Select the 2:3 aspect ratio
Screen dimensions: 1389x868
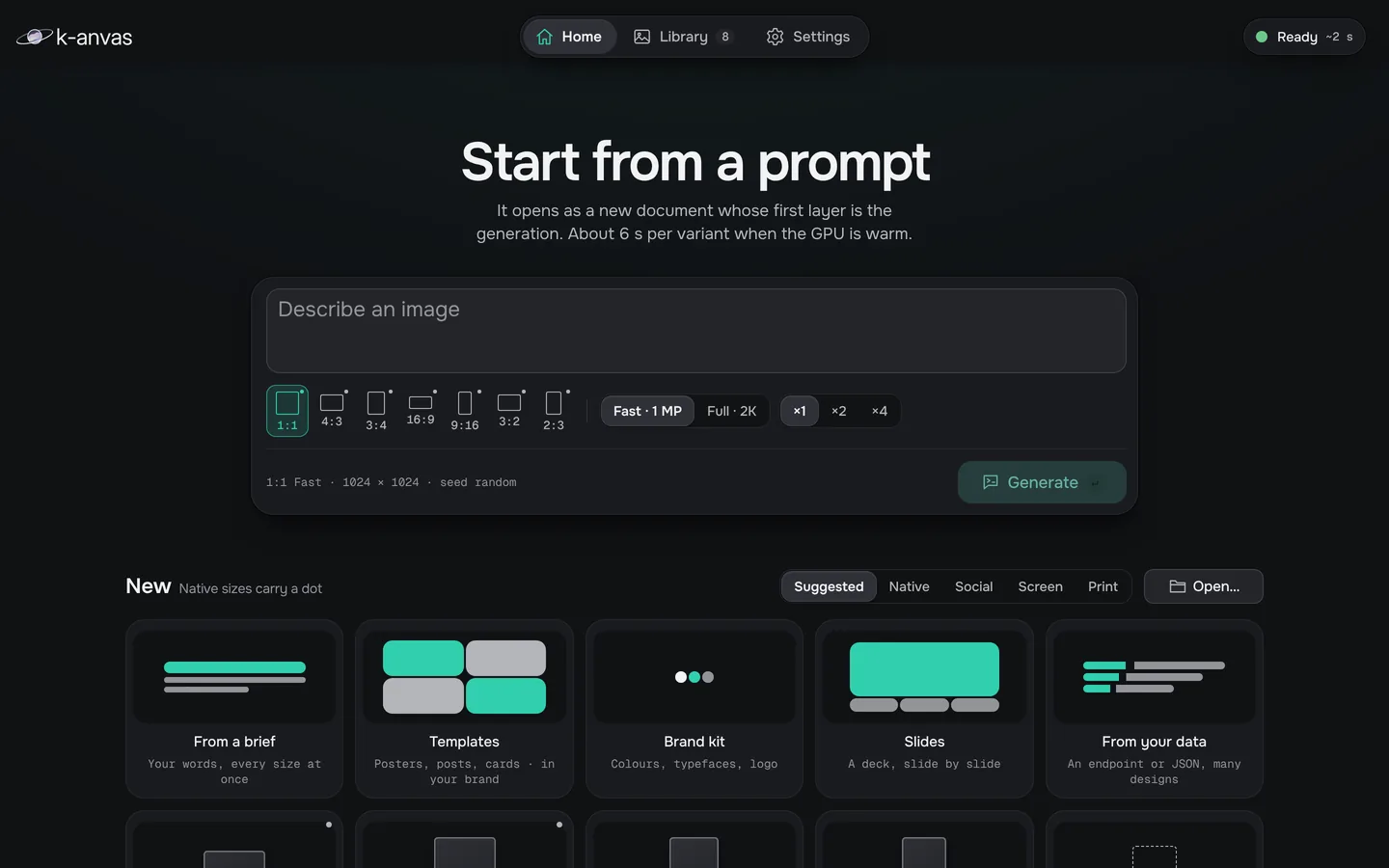pos(554,411)
